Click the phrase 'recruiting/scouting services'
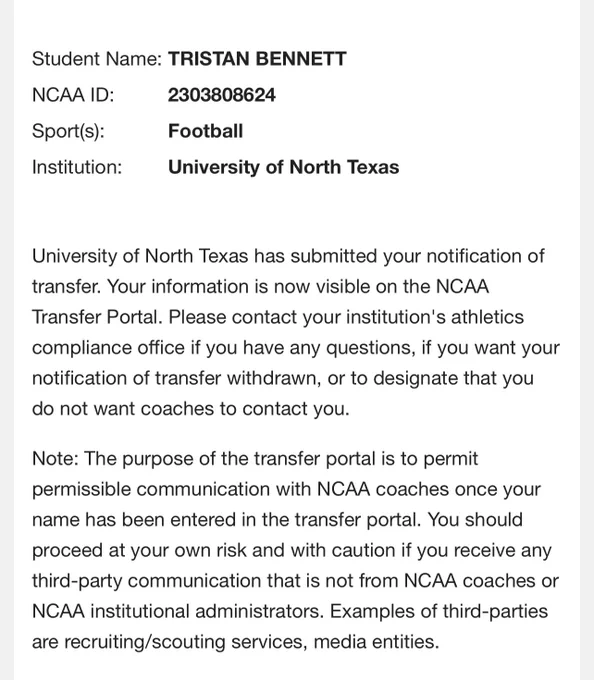Screen dimensions: 594x680 click(x=186, y=642)
